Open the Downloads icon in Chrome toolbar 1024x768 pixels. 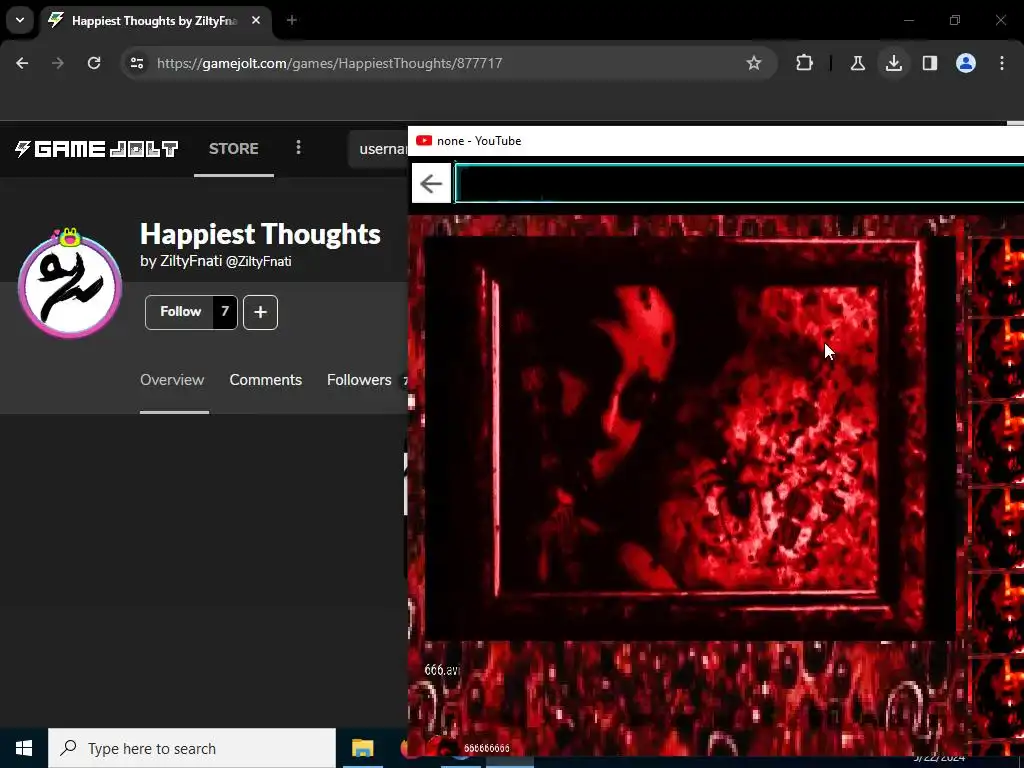point(894,63)
